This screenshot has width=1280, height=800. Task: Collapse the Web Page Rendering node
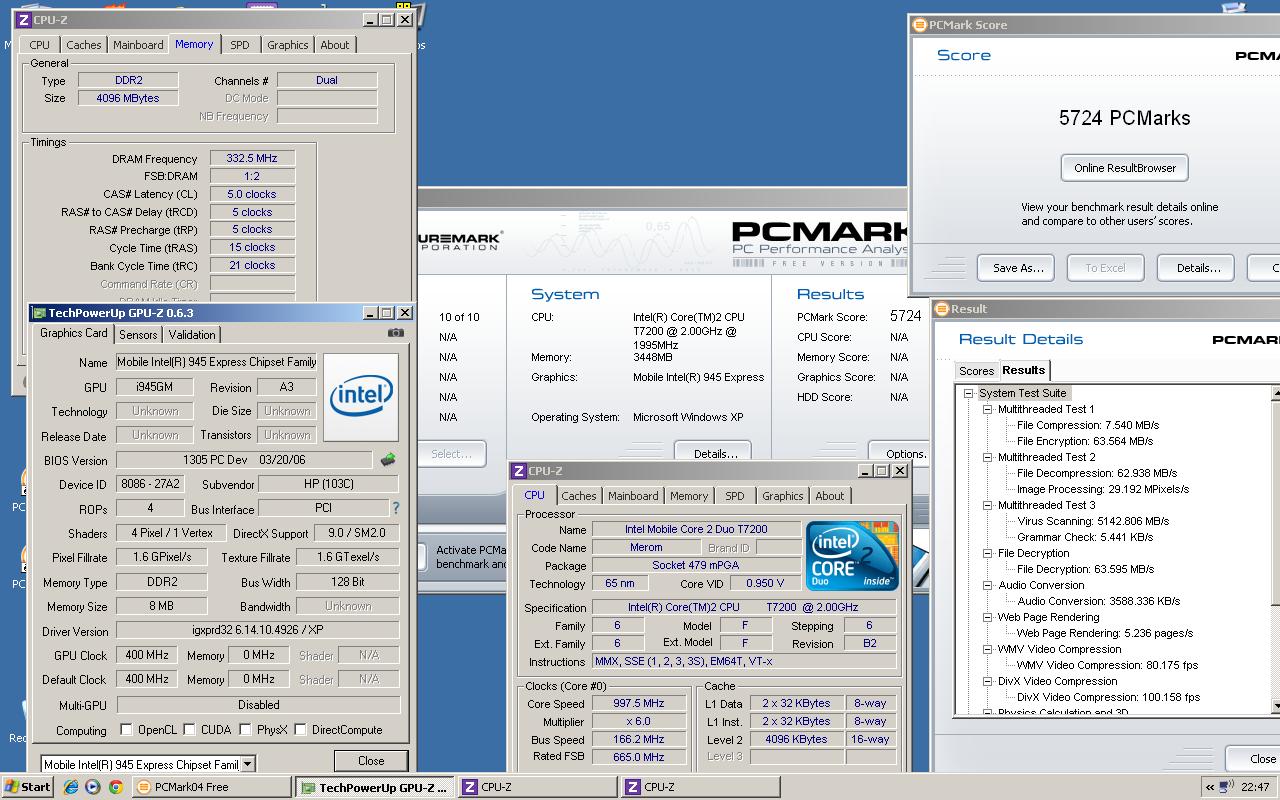click(987, 617)
